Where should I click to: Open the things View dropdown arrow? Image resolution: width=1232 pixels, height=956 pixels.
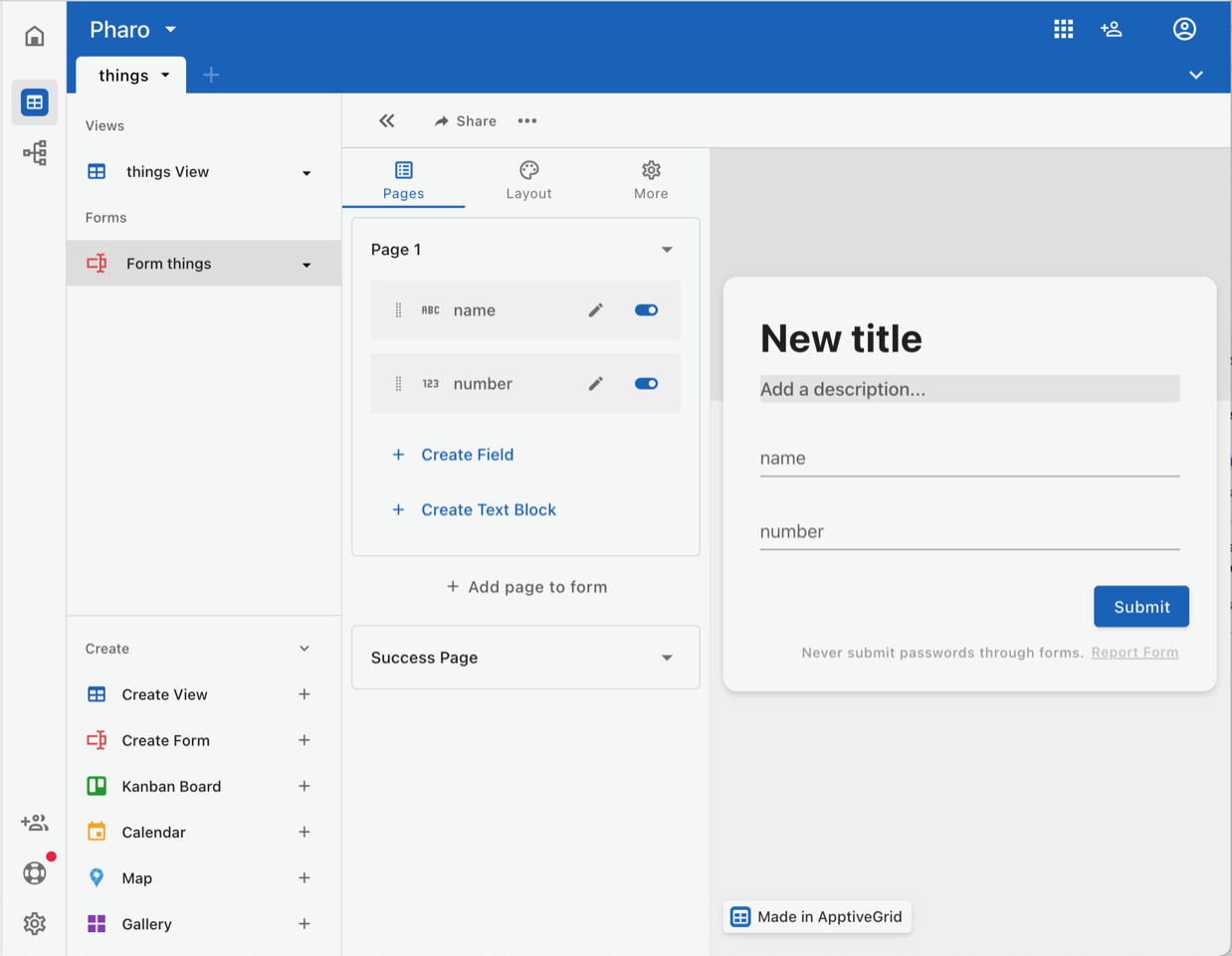tap(307, 173)
